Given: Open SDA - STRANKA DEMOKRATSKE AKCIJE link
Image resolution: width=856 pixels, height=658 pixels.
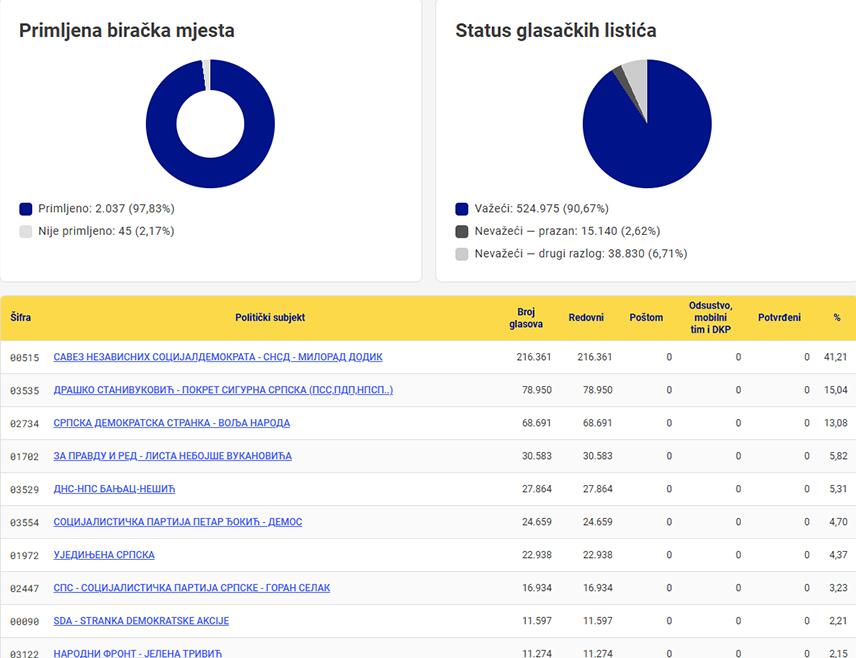Looking at the screenshot, I should [x=141, y=621].
